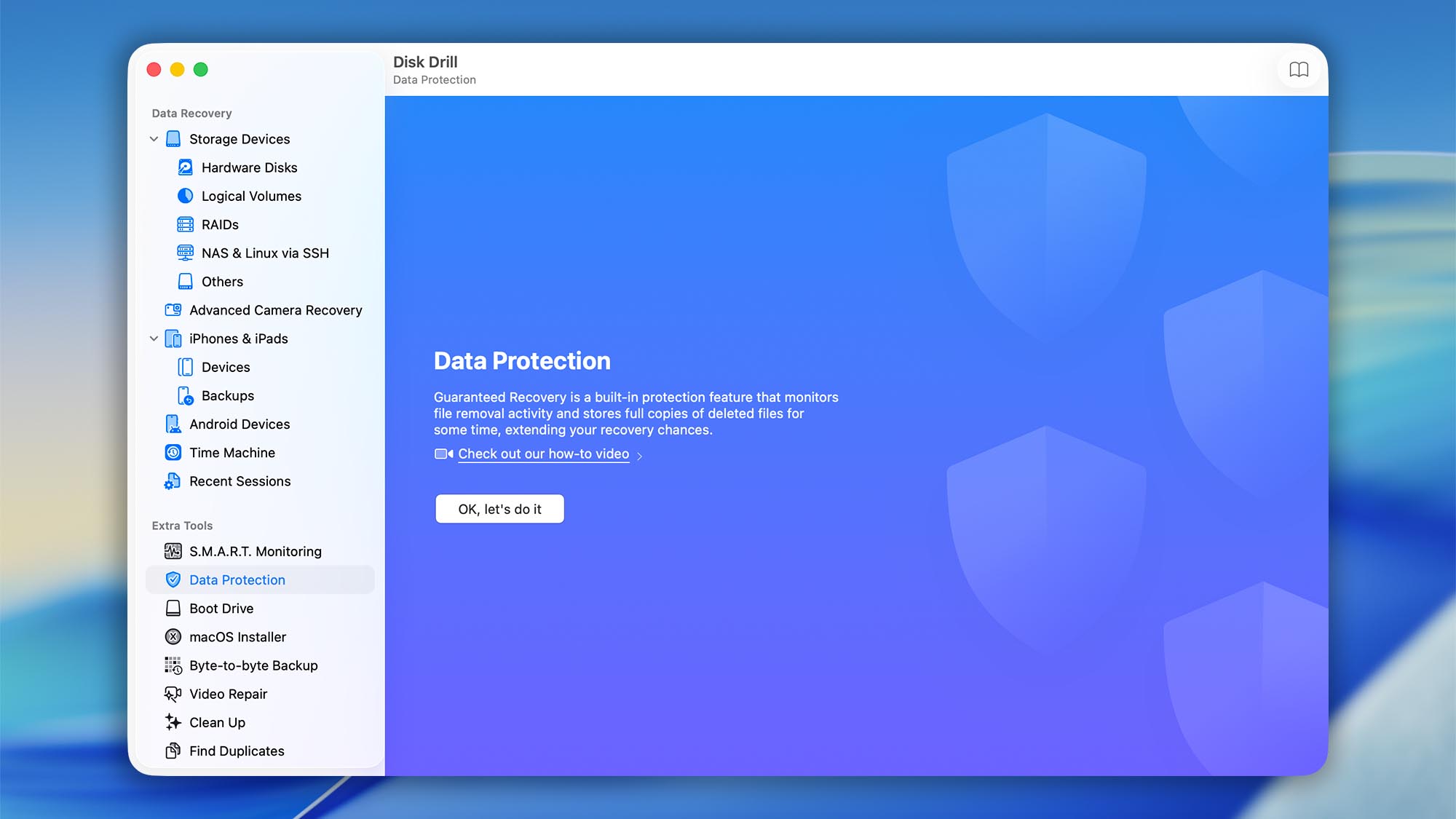This screenshot has width=1456, height=819.
Task: Open the help book icon
Action: coord(1299,70)
